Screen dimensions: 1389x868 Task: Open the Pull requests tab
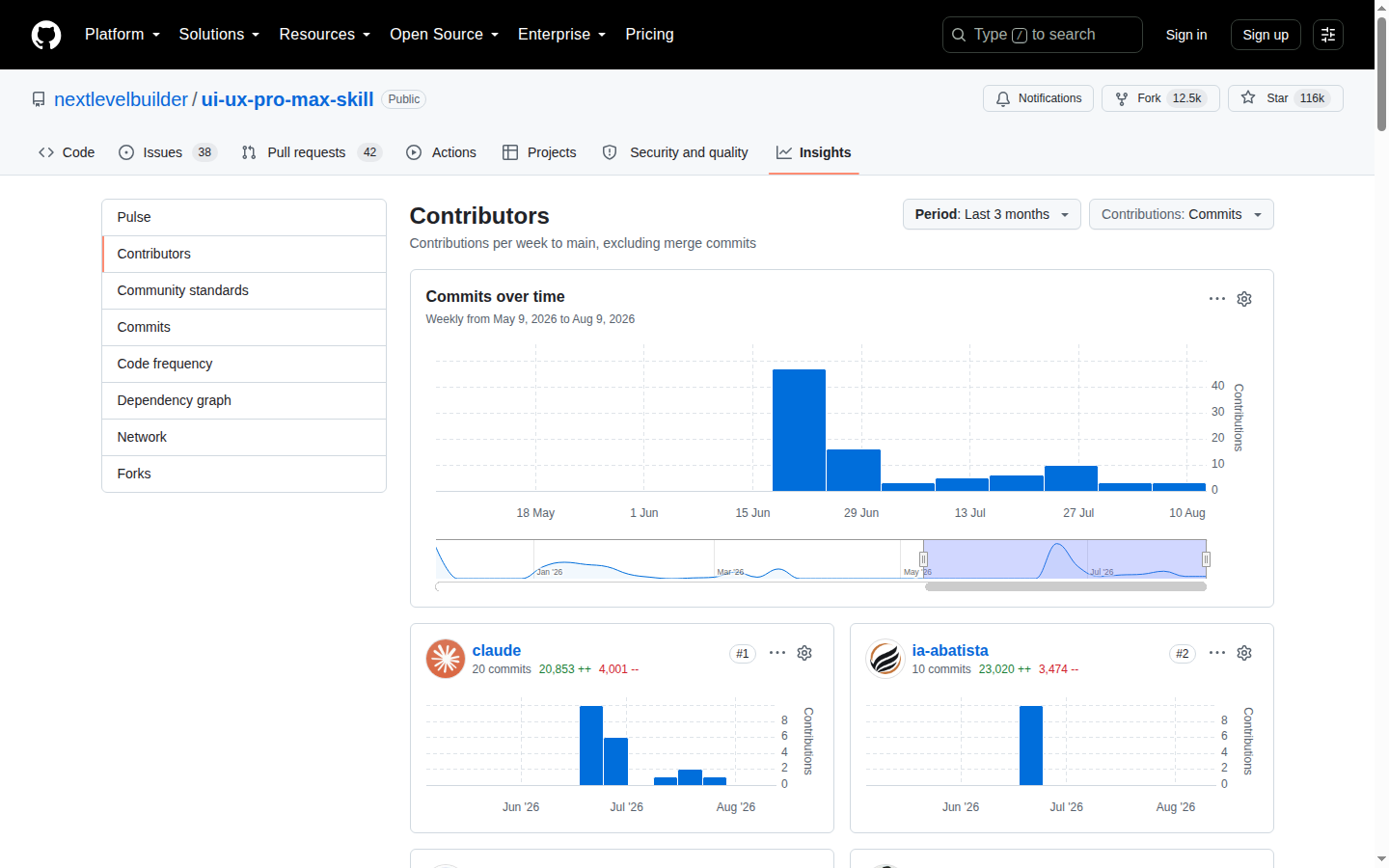pyautogui.click(x=312, y=152)
